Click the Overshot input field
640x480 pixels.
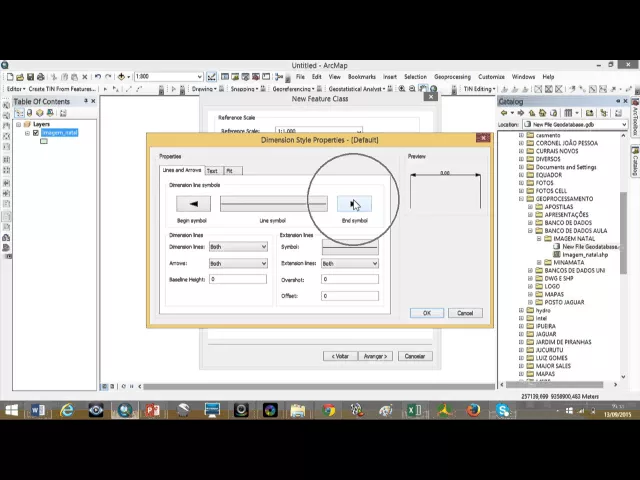pyautogui.click(x=350, y=279)
